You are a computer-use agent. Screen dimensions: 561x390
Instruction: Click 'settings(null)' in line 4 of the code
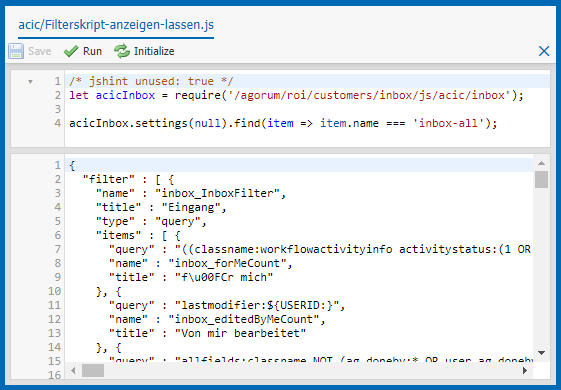click(x=181, y=123)
